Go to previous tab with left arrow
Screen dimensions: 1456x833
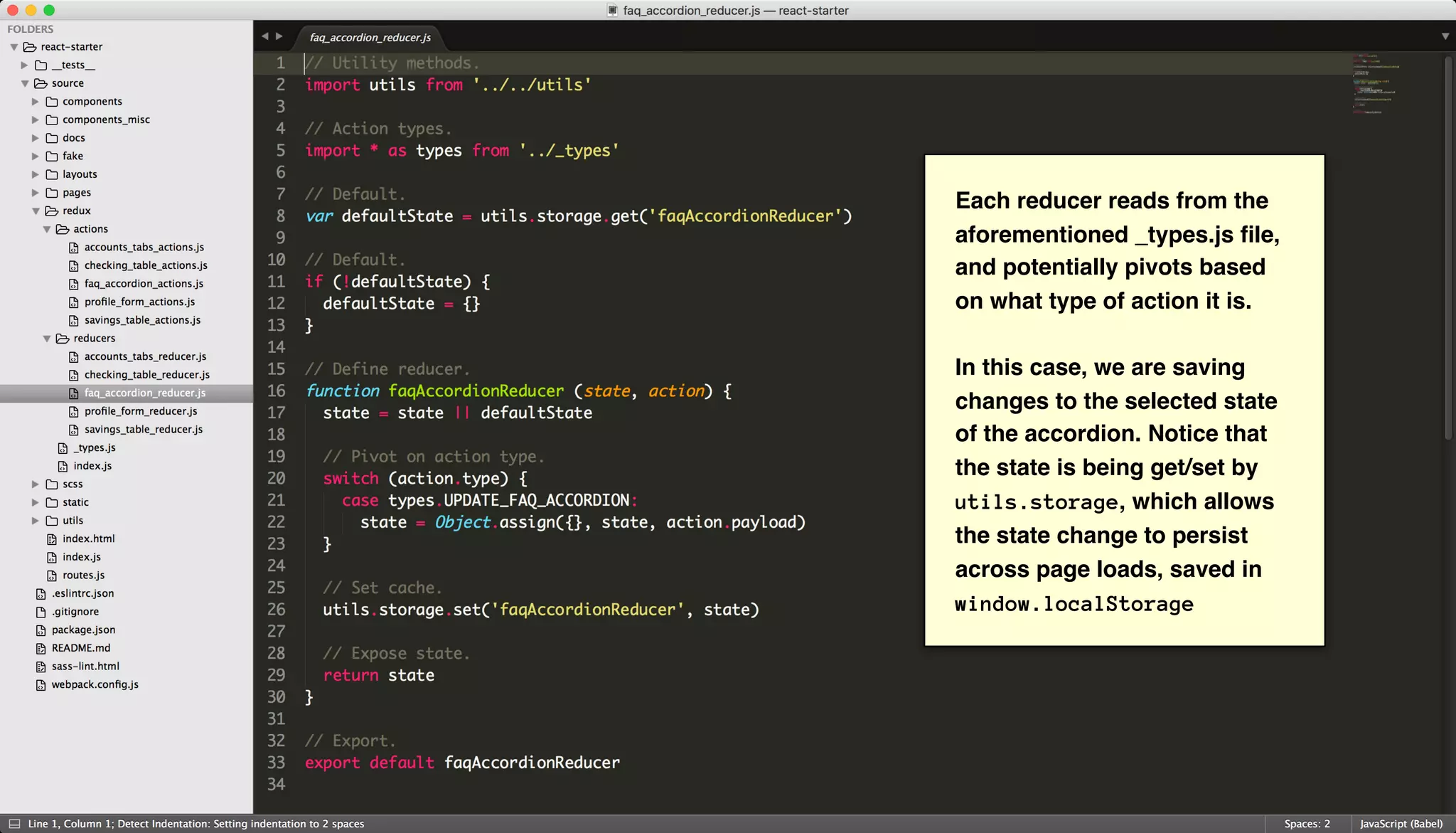point(264,36)
